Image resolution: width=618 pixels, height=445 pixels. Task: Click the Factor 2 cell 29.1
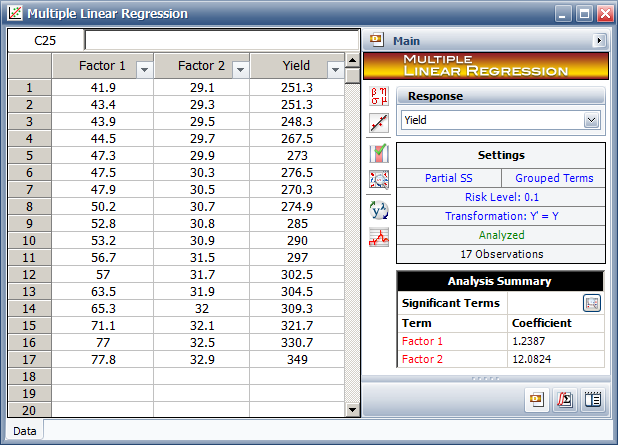pos(202,88)
